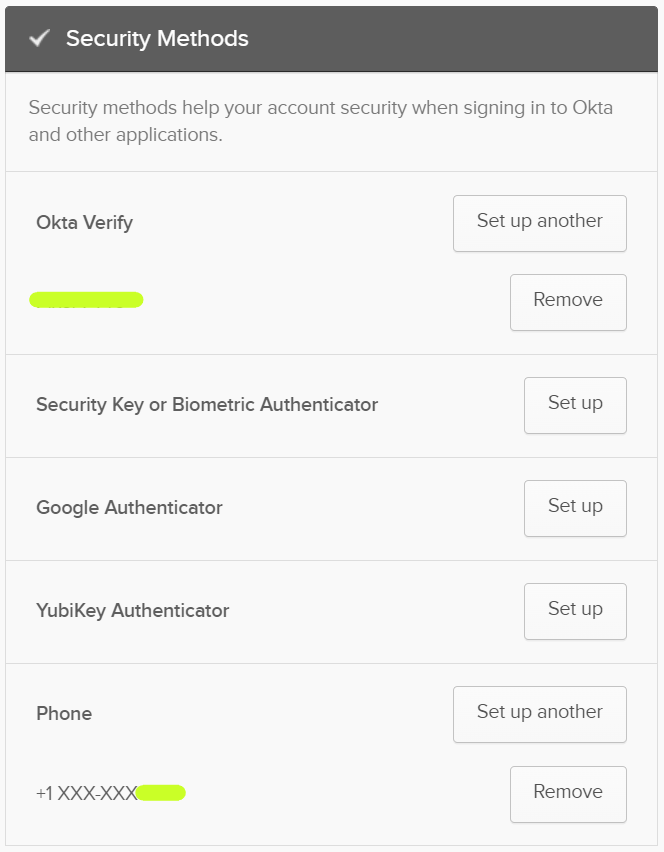The image size is (664, 852).
Task: Select the YubiKey Authenticator label
Action: point(133,611)
